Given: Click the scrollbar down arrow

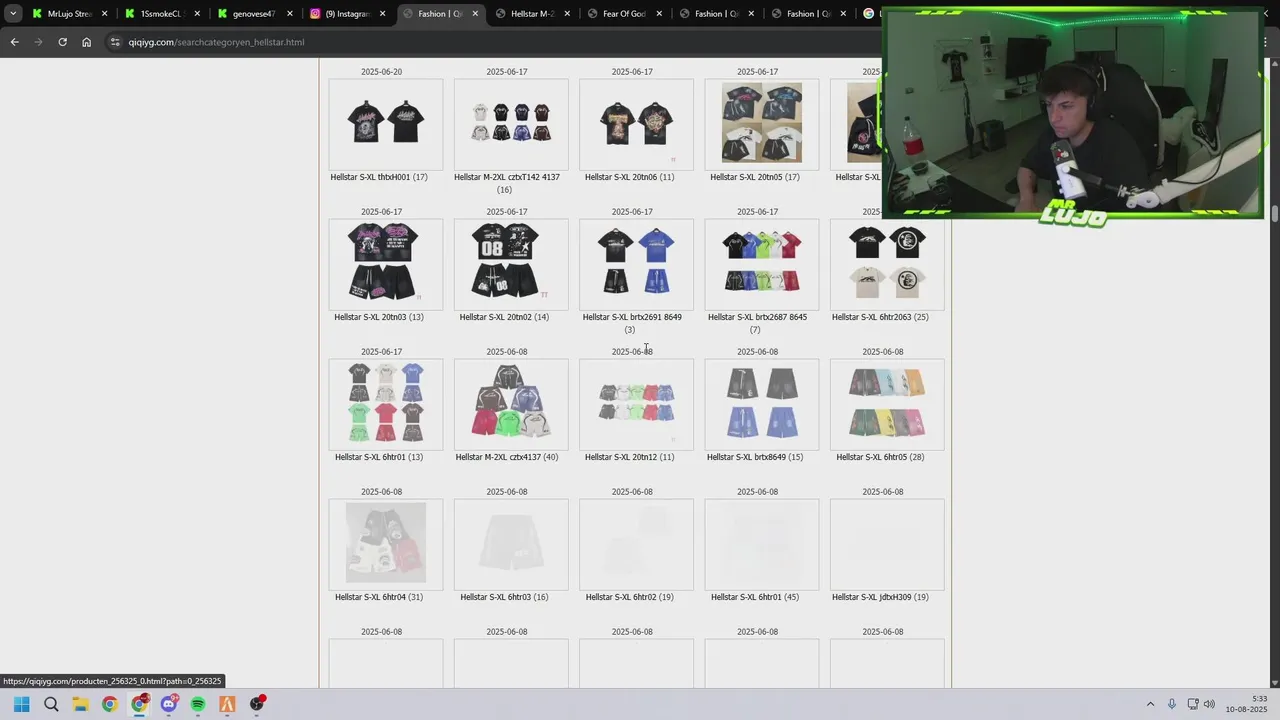Looking at the screenshot, I should pos(1275,682).
